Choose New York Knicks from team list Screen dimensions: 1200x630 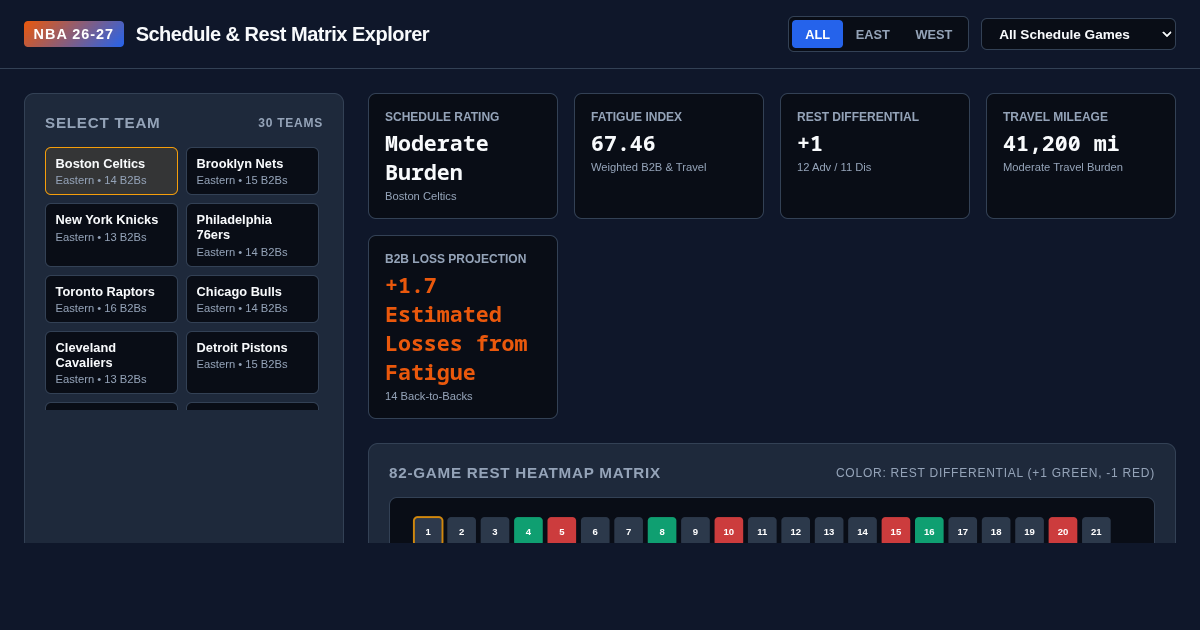click(111, 235)
